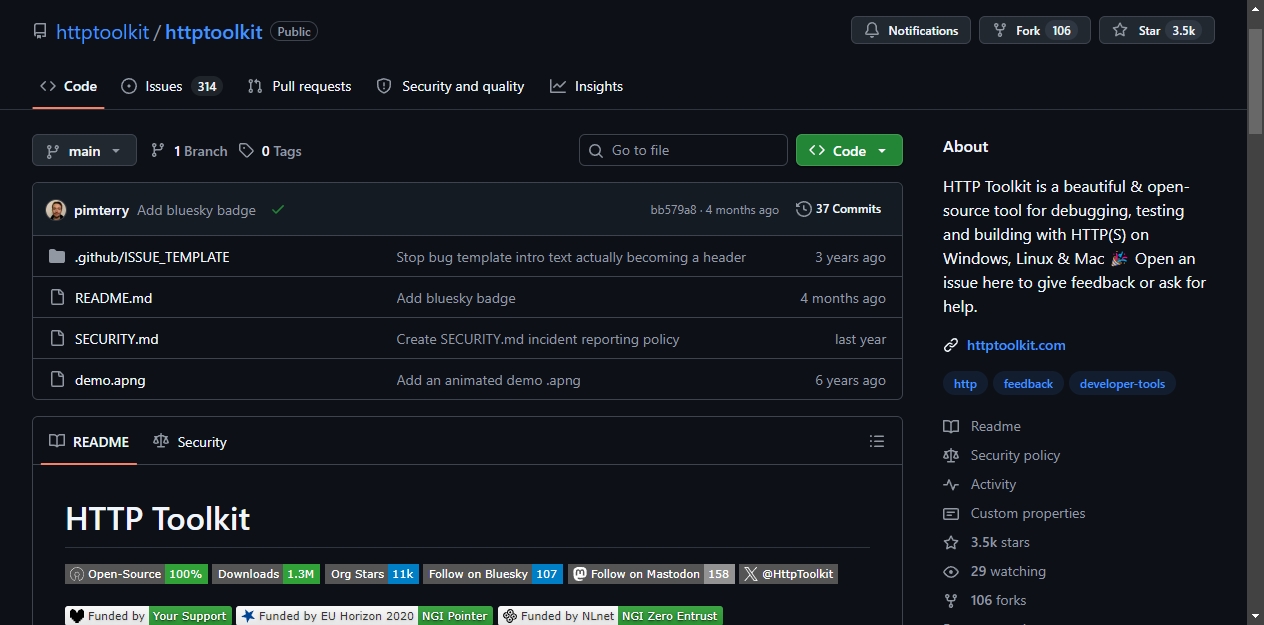Focus the Go to file search field
The height and width of the screenshot is (625, 1264).
point(683,150)
